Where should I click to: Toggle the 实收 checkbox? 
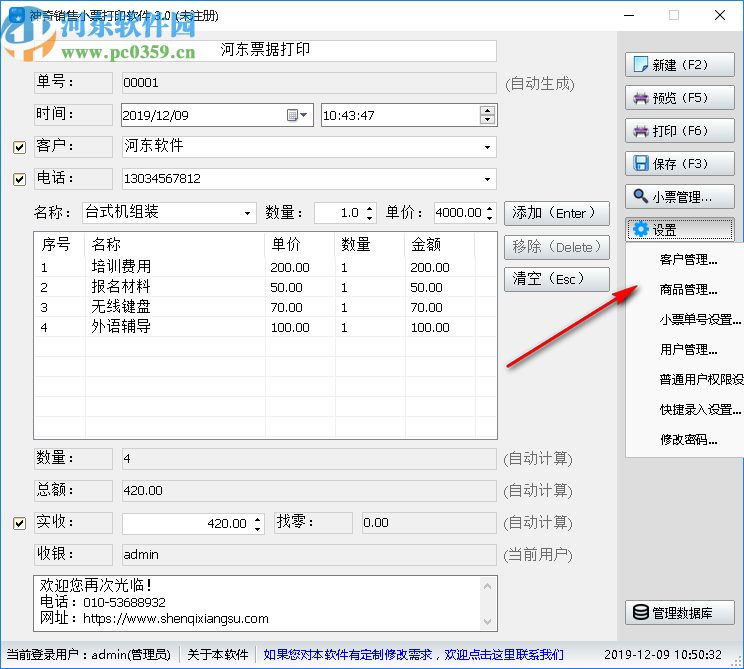(19, 523)
